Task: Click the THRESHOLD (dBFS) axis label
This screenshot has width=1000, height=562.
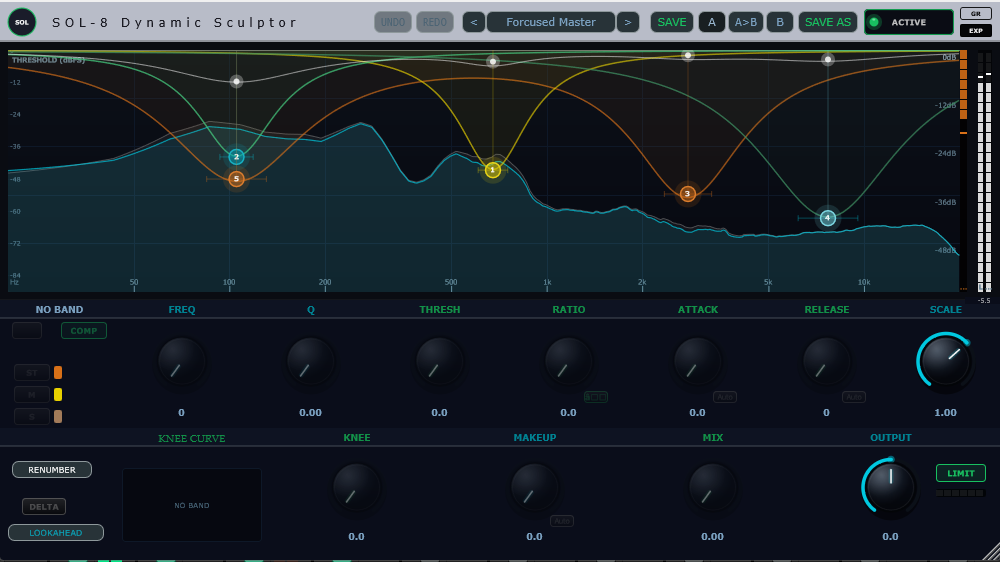Action: (x=48, y=60)
